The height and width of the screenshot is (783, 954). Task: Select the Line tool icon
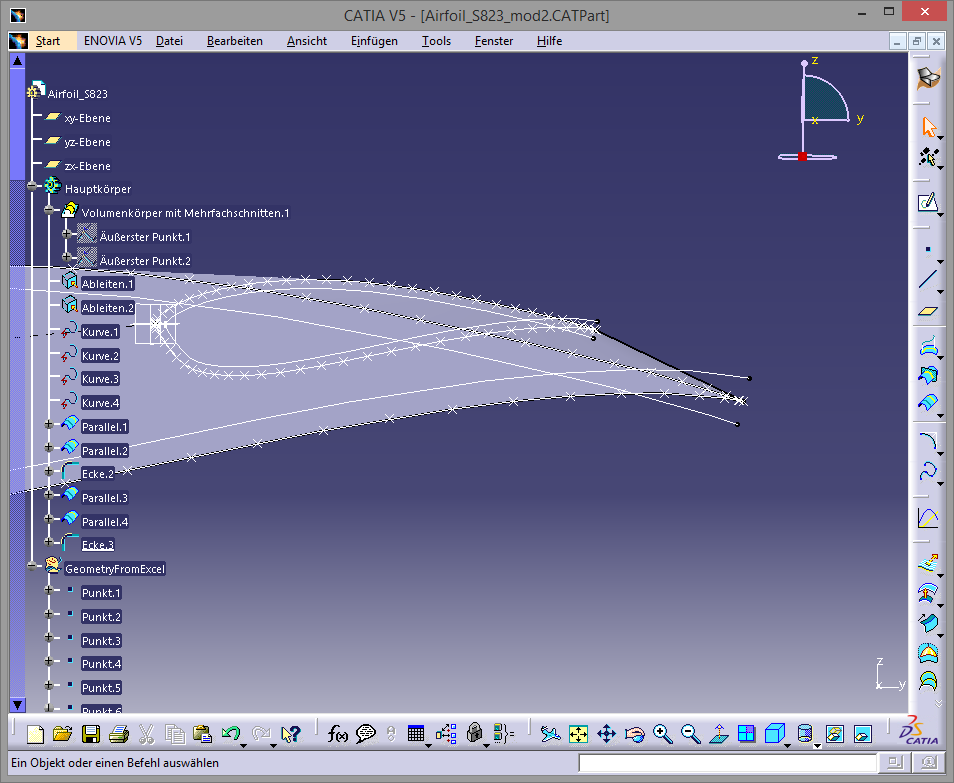click(x=927, y=279)
